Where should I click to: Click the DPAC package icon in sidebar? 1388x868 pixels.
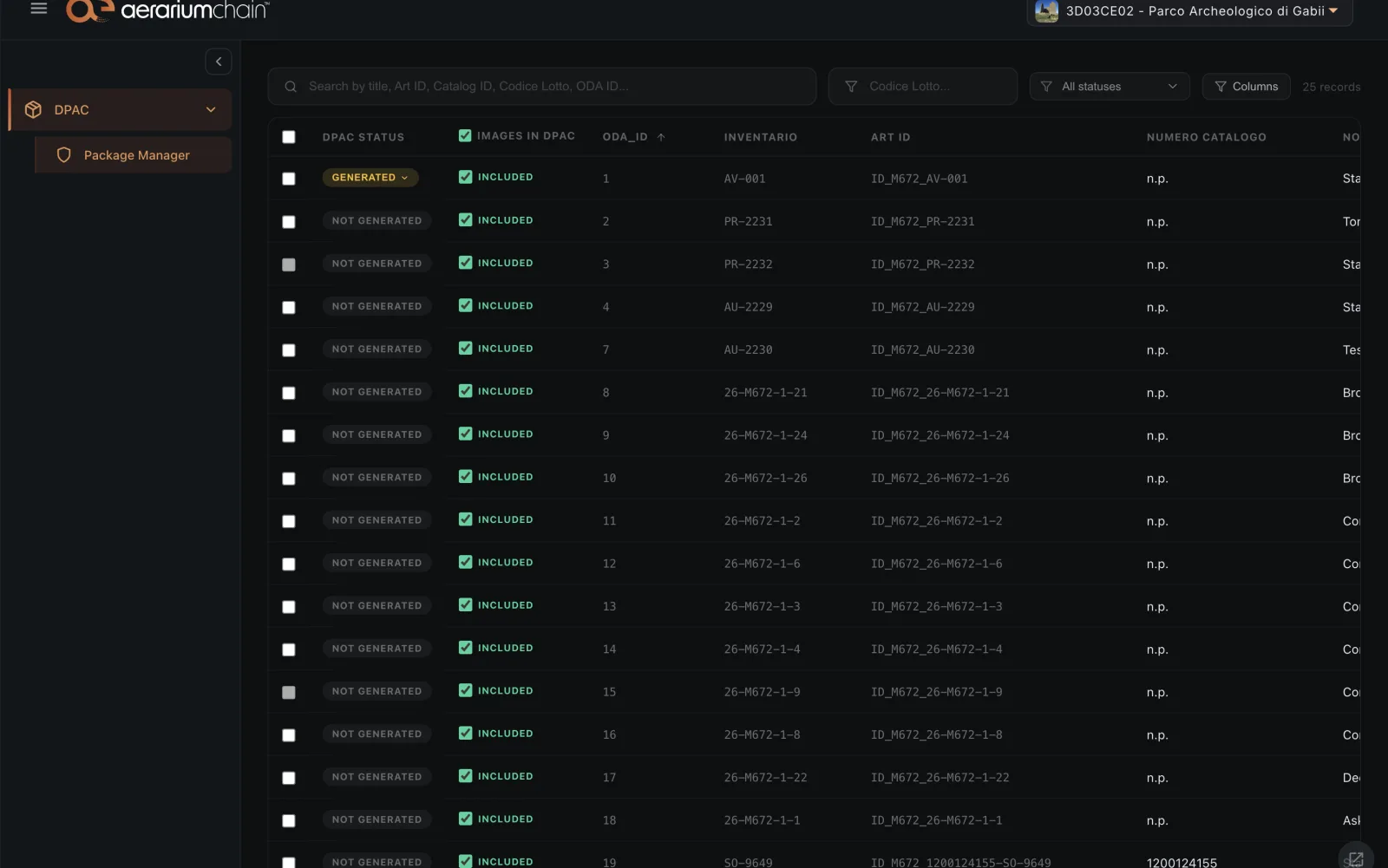(x=33, y=110)
